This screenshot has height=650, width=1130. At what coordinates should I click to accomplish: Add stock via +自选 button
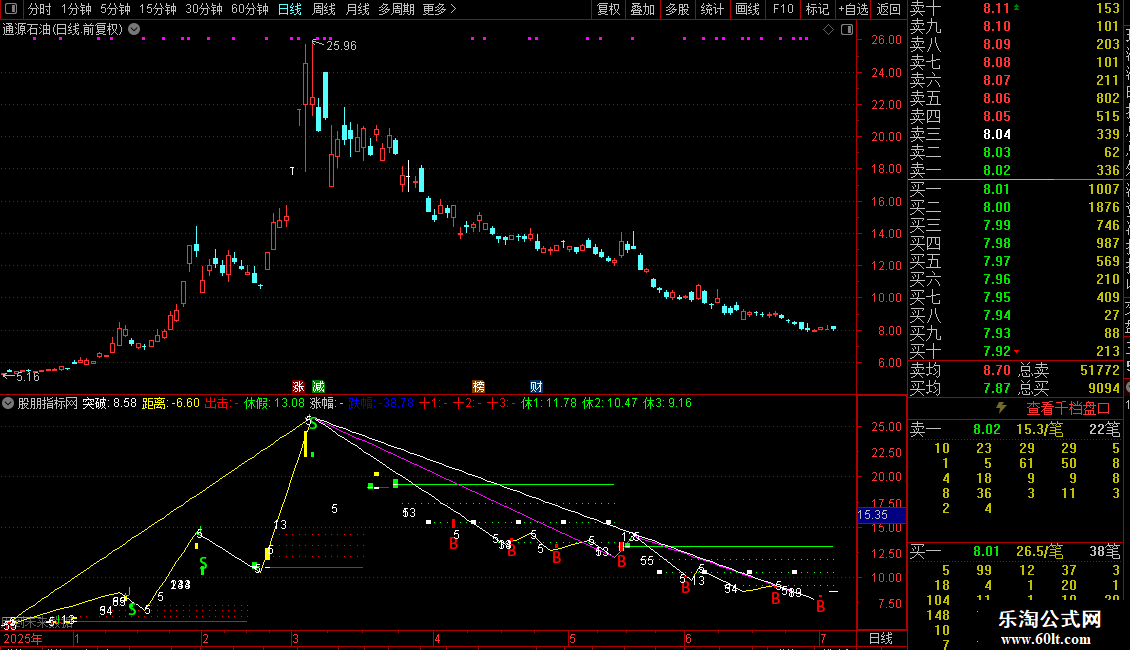[853, 9]
